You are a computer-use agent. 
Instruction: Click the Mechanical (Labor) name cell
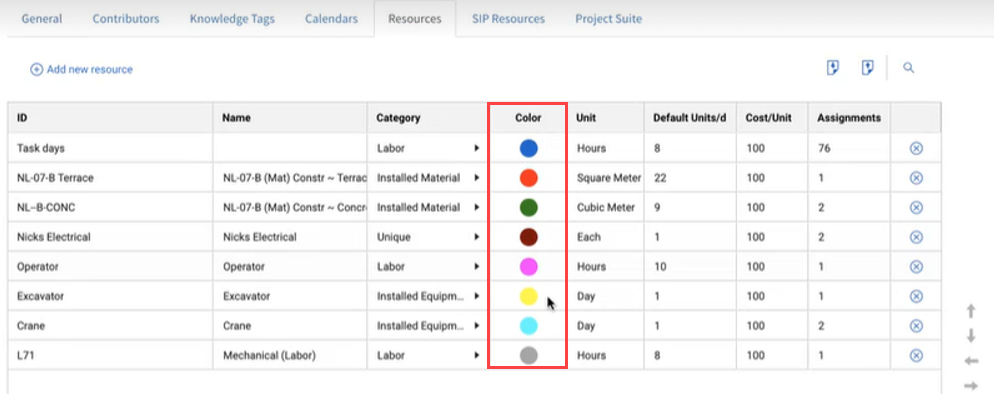click(290, 355)
